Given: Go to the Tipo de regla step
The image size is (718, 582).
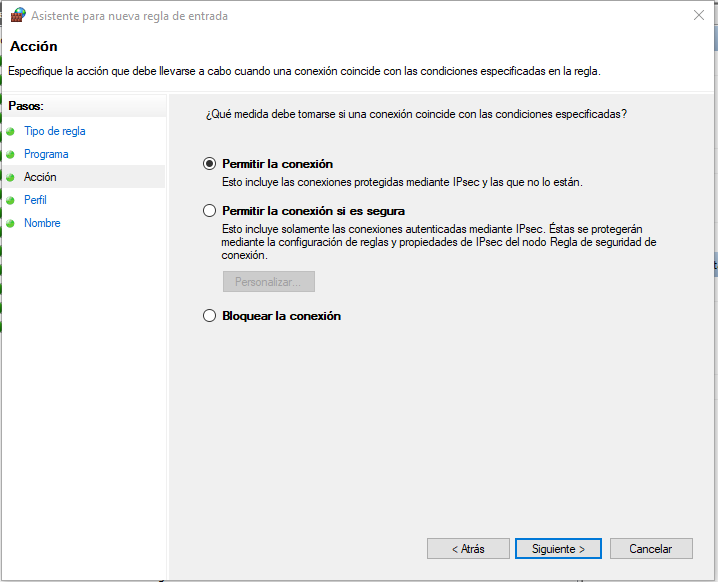Looking at the screenshot, I should (55, 131).
